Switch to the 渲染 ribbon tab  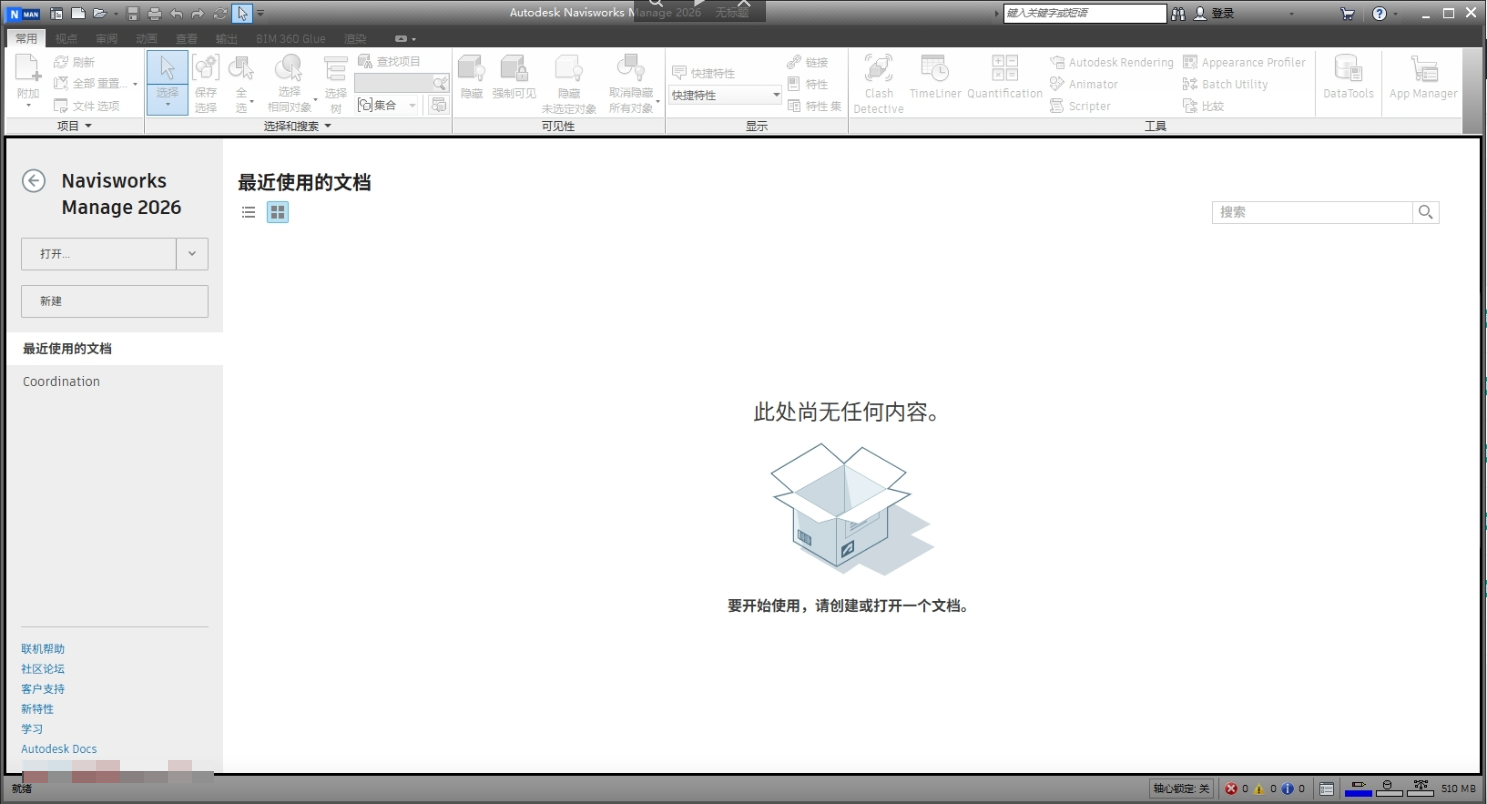point(355,39)
